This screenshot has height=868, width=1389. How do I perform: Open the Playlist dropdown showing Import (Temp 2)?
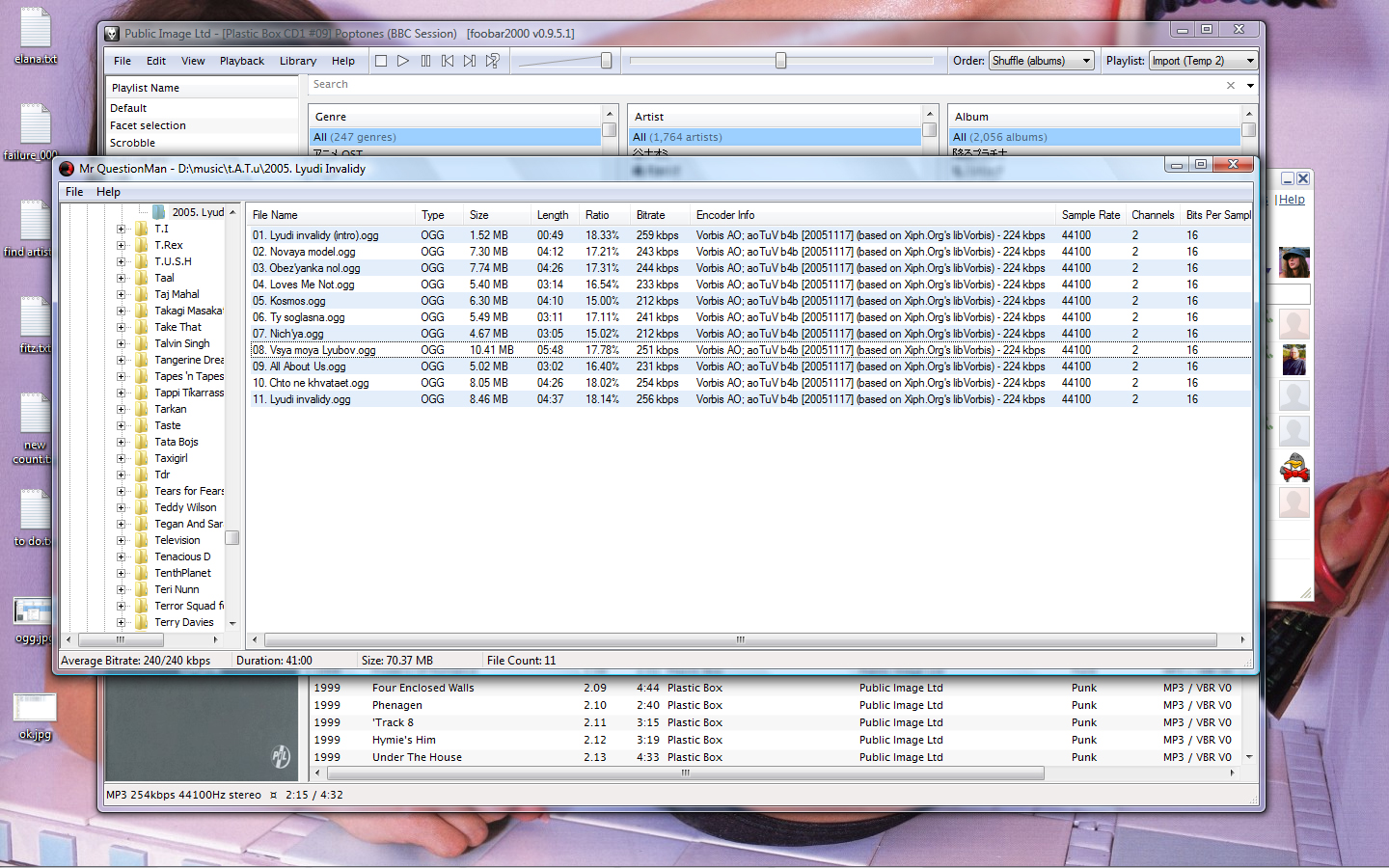coord(1204,61)
